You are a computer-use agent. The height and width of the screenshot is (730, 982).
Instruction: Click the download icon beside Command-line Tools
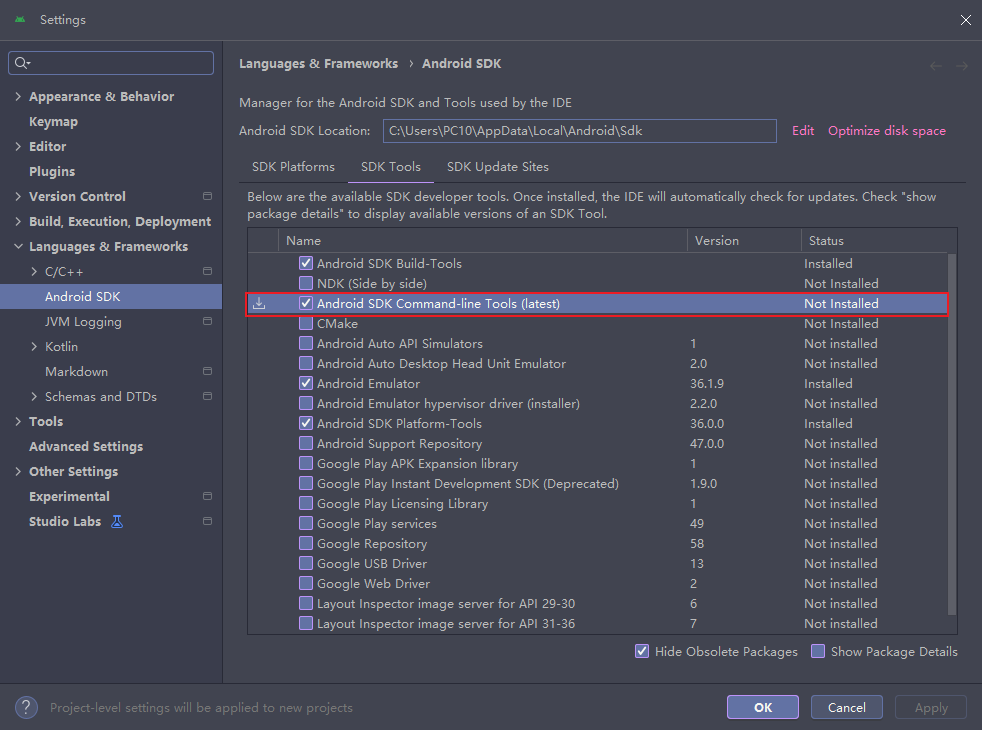click(x=259, y=304)
